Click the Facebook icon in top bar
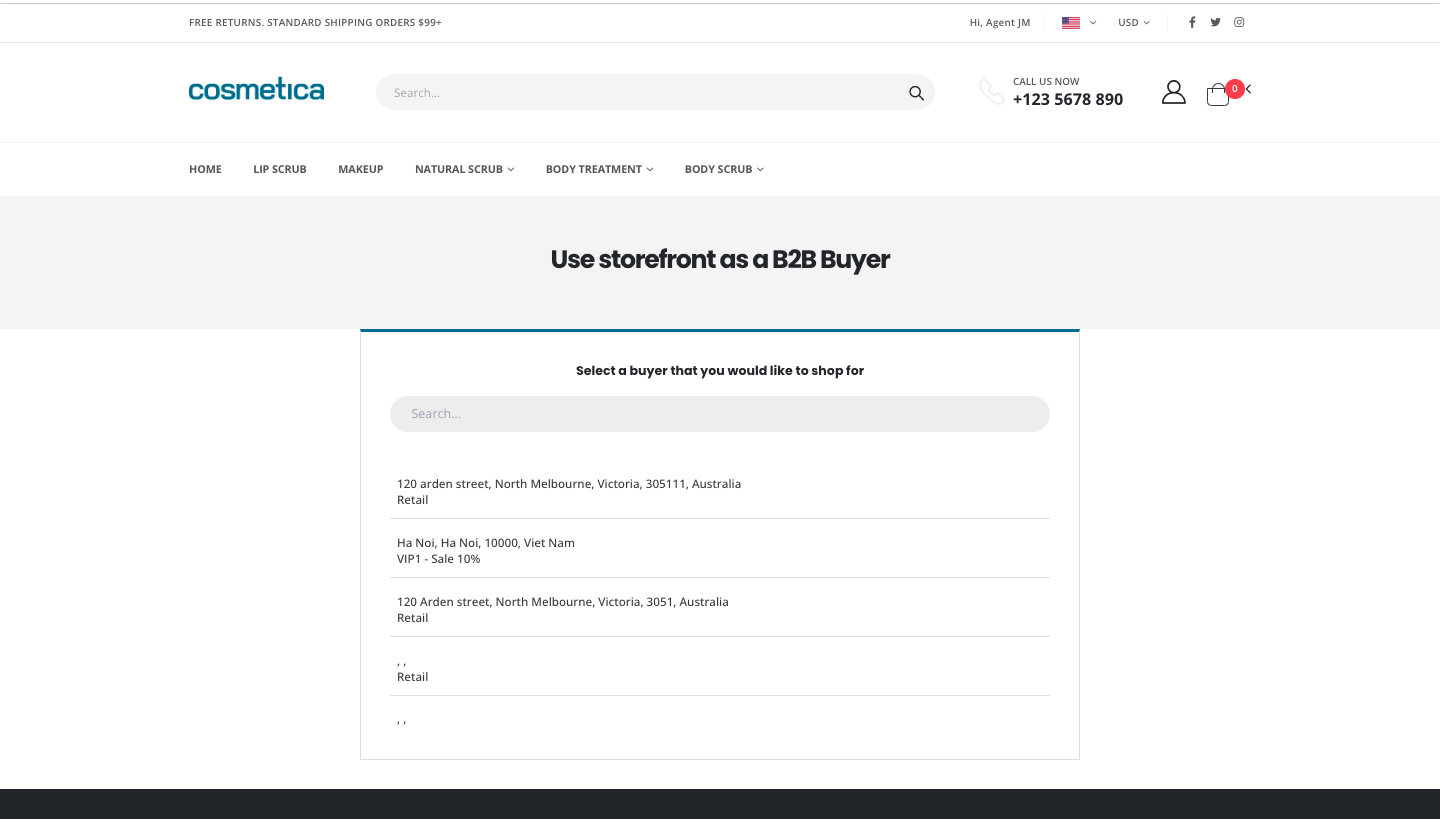This screenshot has width=1440, height=819. tap(1191, 22)
